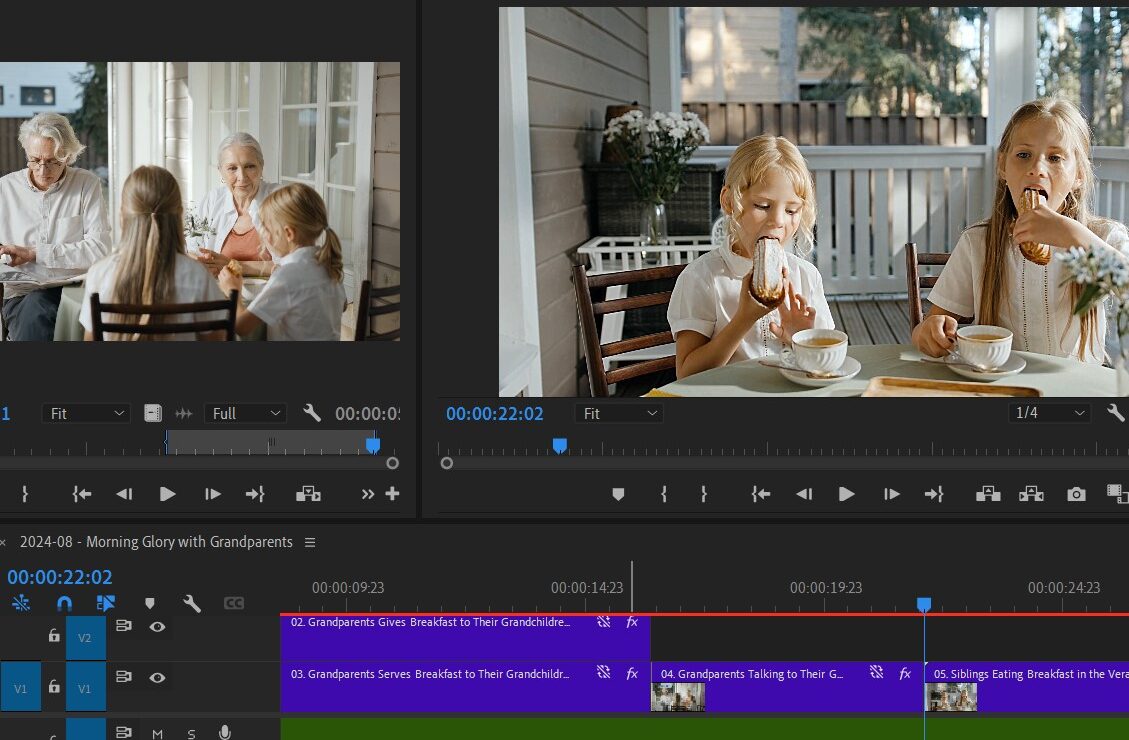Toggle V1 track output eye
The image size is (1129, 740).
(157, 677)
